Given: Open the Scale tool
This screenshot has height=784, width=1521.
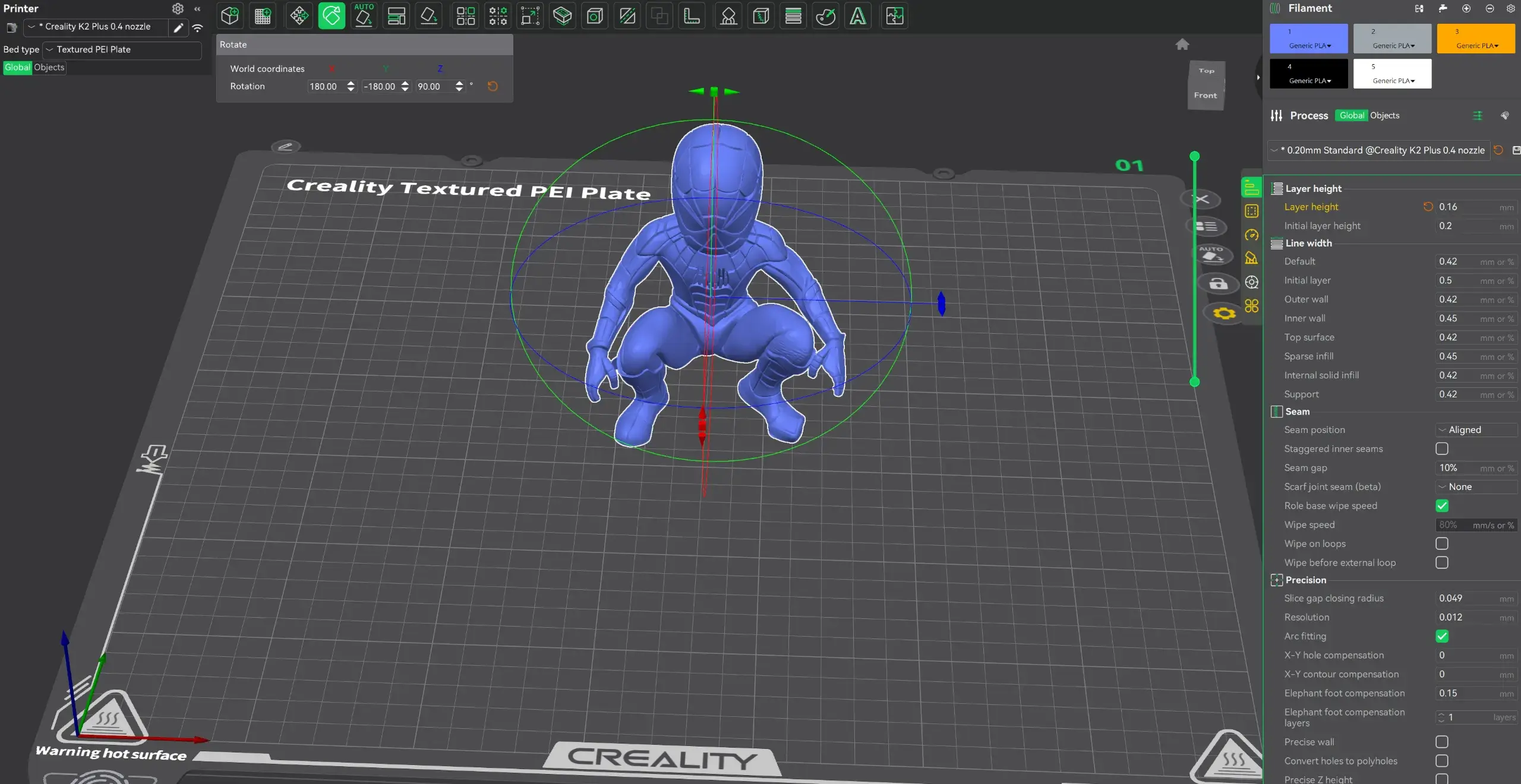Looking at the screenshot, I should [x=531, y=16].
